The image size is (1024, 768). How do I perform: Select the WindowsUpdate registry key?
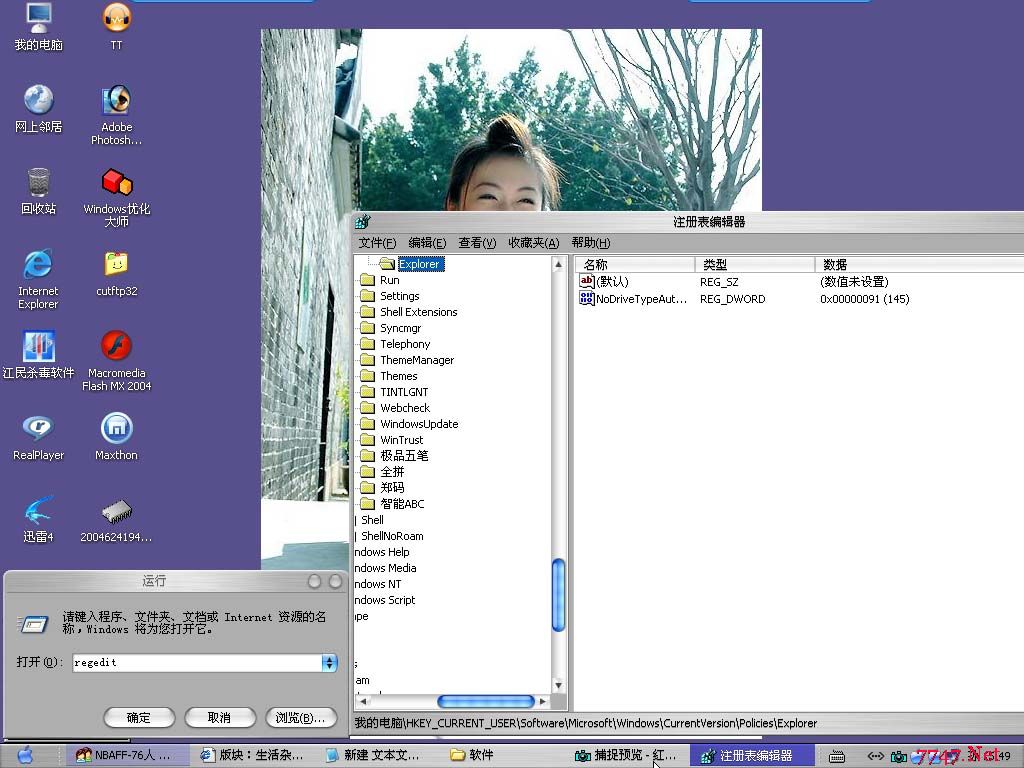(419, 424)
